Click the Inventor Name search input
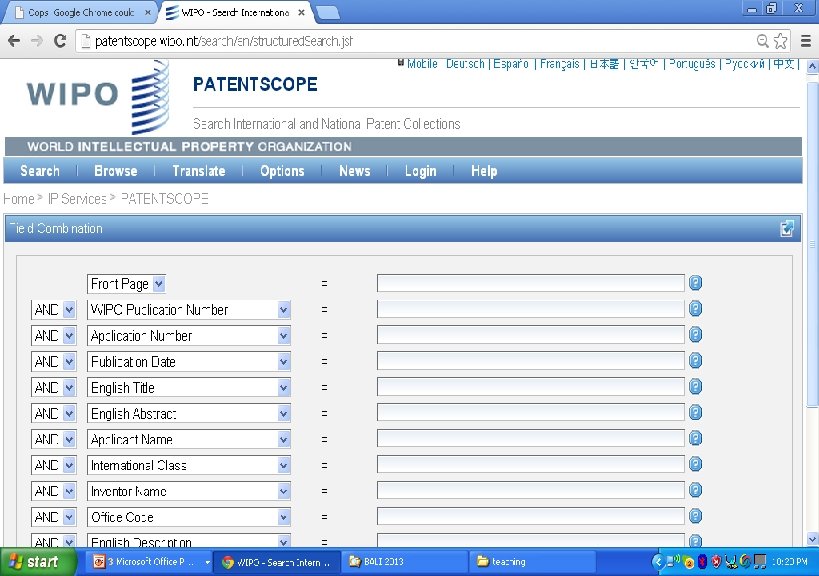819x576 pixels. click(x=531, y=490)
